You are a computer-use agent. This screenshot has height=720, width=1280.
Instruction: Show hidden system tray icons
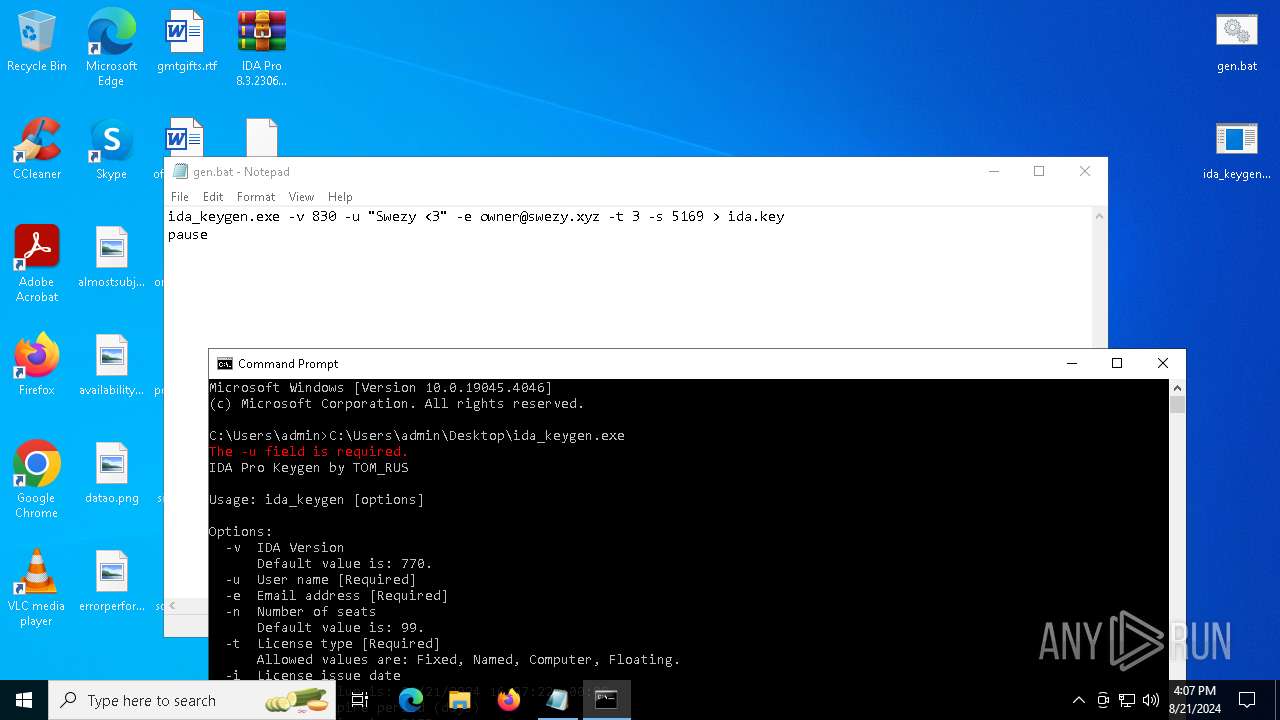pos(1078,700)
